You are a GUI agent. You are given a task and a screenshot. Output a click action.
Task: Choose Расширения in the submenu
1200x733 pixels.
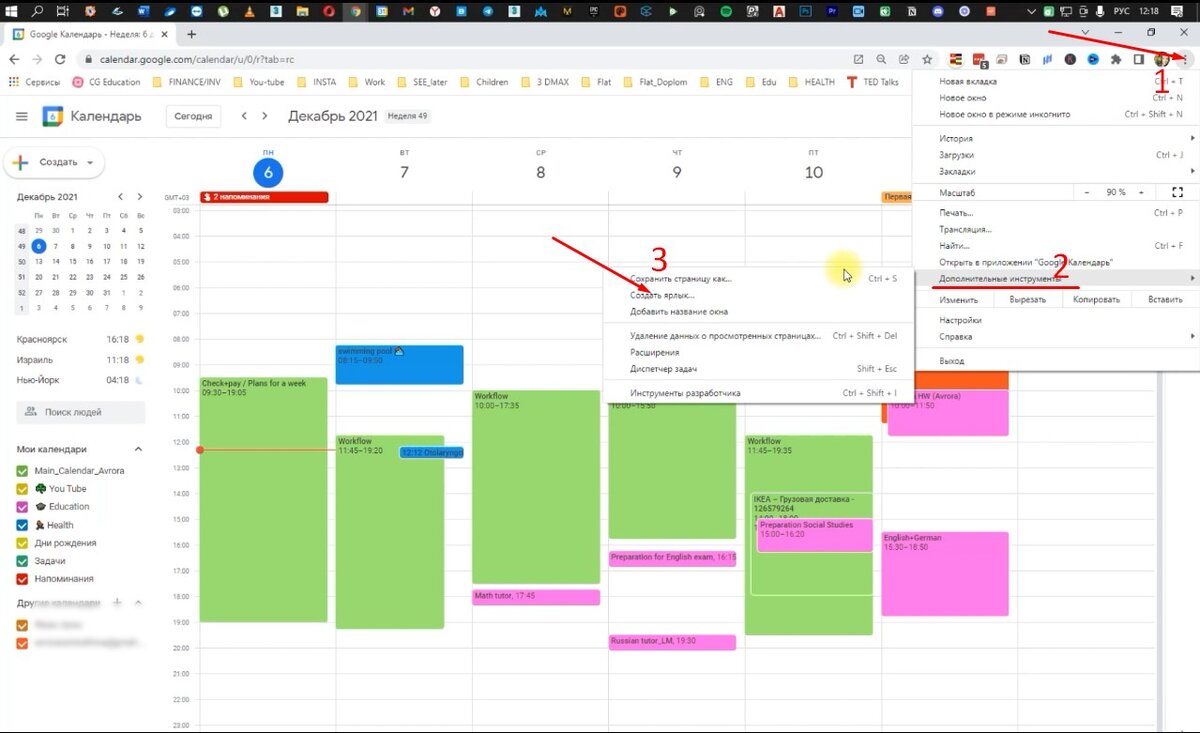tap(758, 352)
